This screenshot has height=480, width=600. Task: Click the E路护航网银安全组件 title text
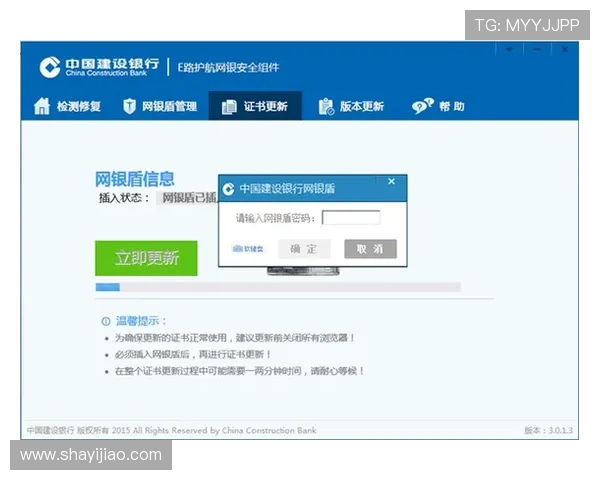[x=228, y=68]
